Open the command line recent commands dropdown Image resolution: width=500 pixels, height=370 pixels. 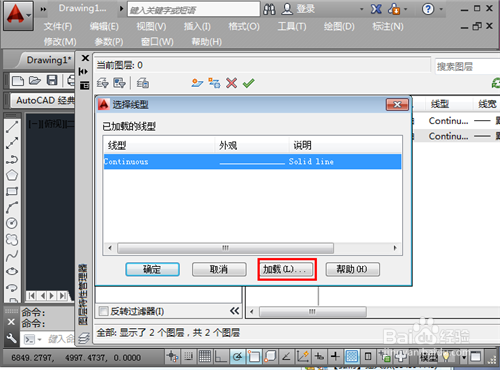(x=40, y=340)
